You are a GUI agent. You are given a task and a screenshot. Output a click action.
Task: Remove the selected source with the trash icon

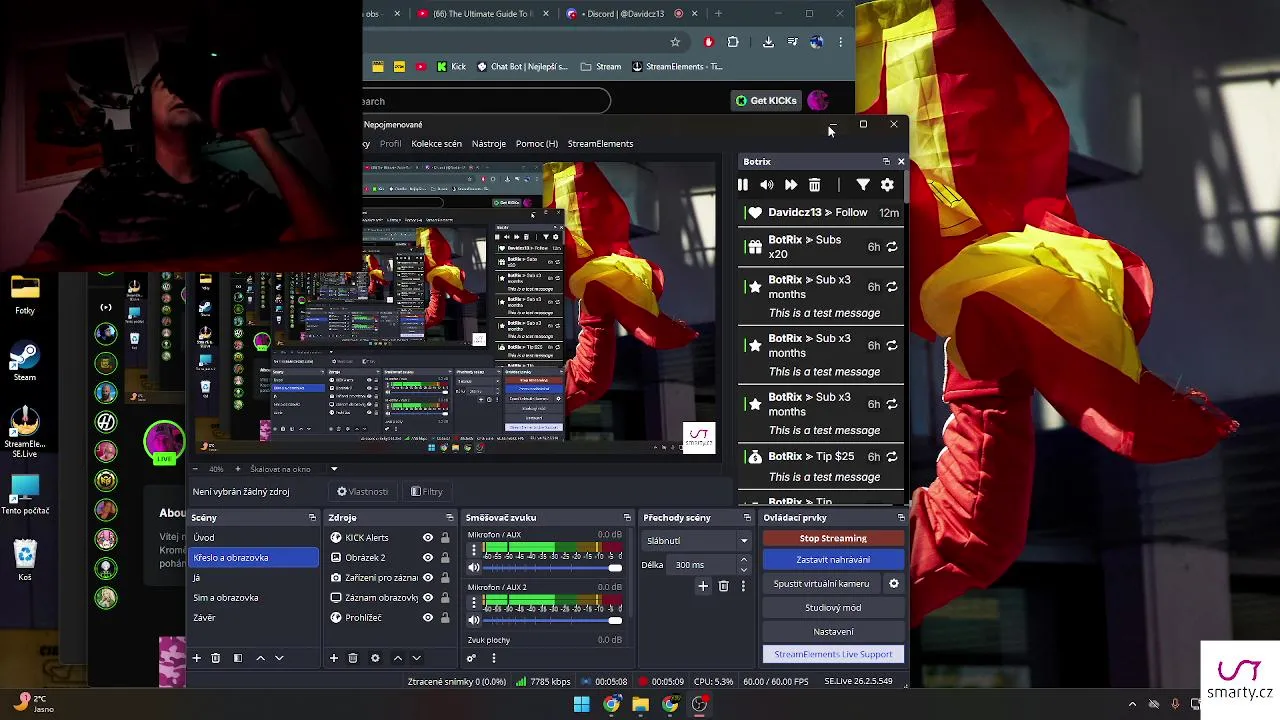pyautogui.click(x=352, y=658)
